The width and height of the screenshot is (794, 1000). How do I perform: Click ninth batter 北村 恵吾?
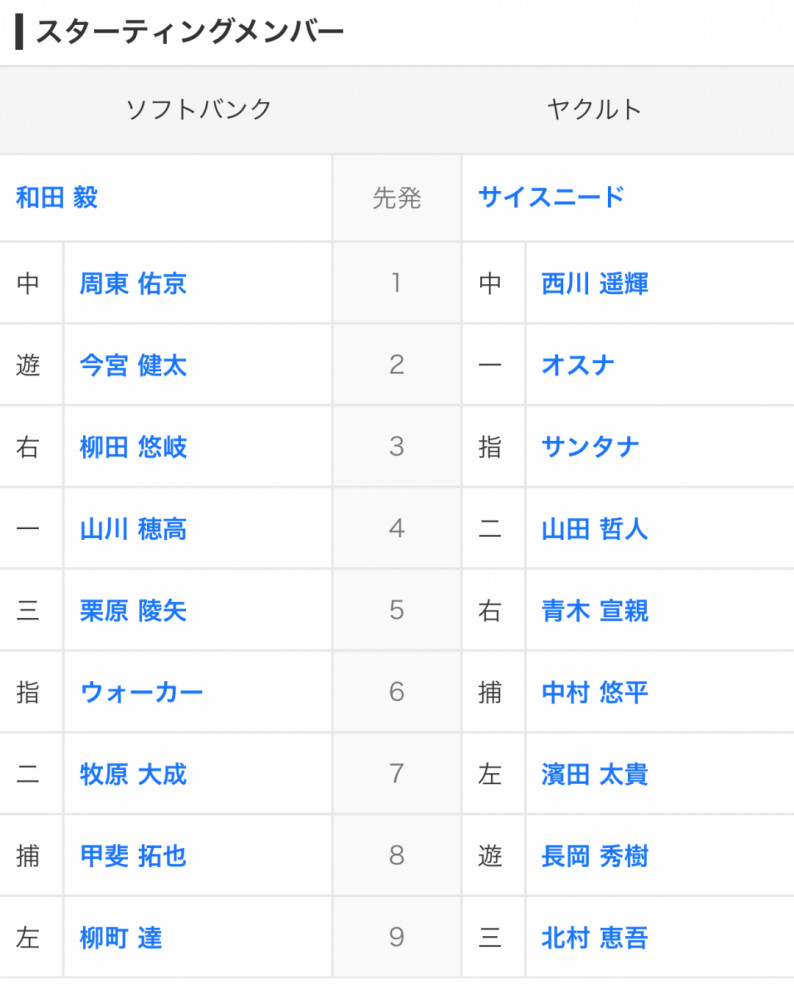pyautogui.click(x=595, y=939)
